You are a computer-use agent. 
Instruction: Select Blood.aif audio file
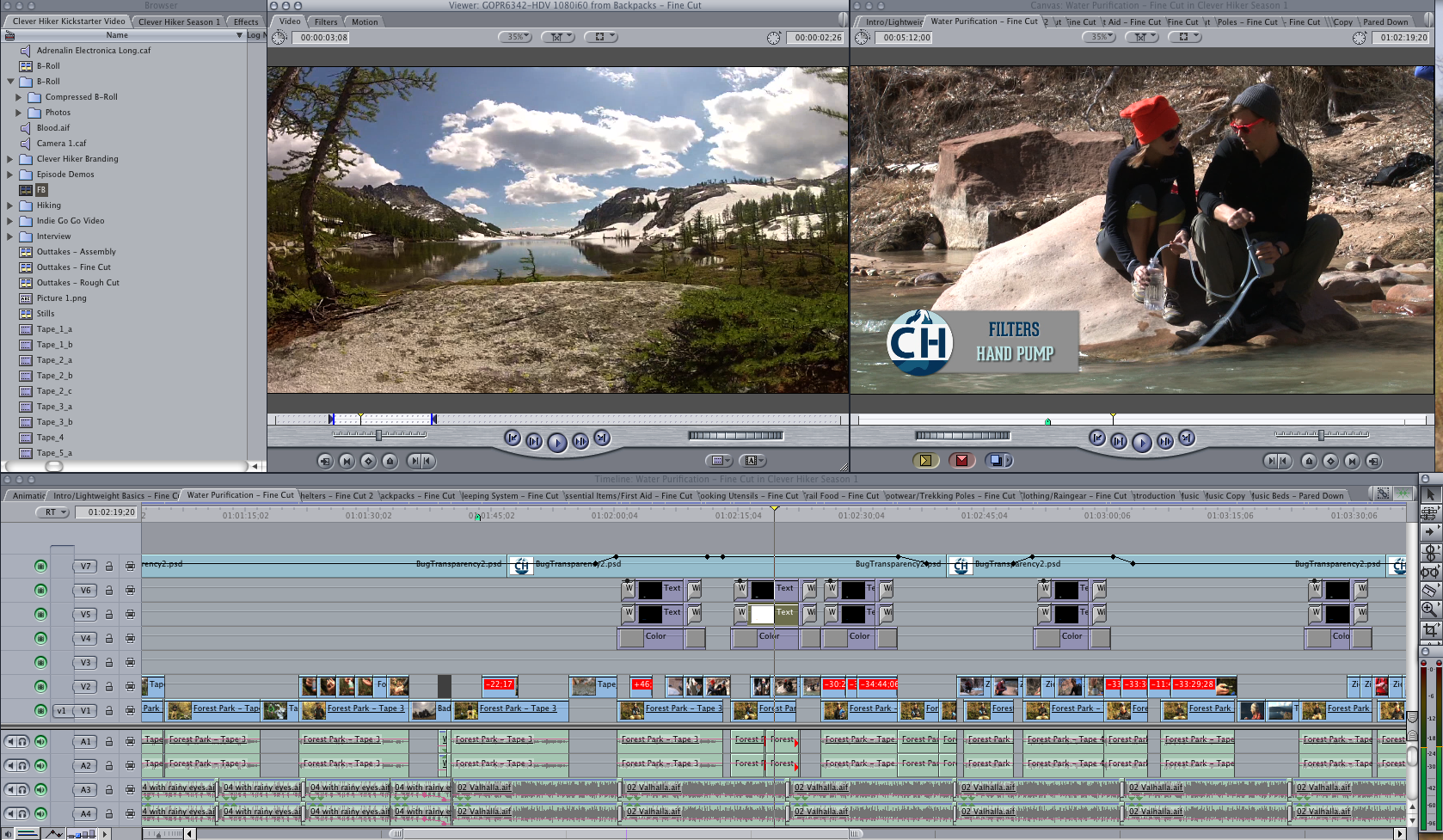[x=52, y=128]
